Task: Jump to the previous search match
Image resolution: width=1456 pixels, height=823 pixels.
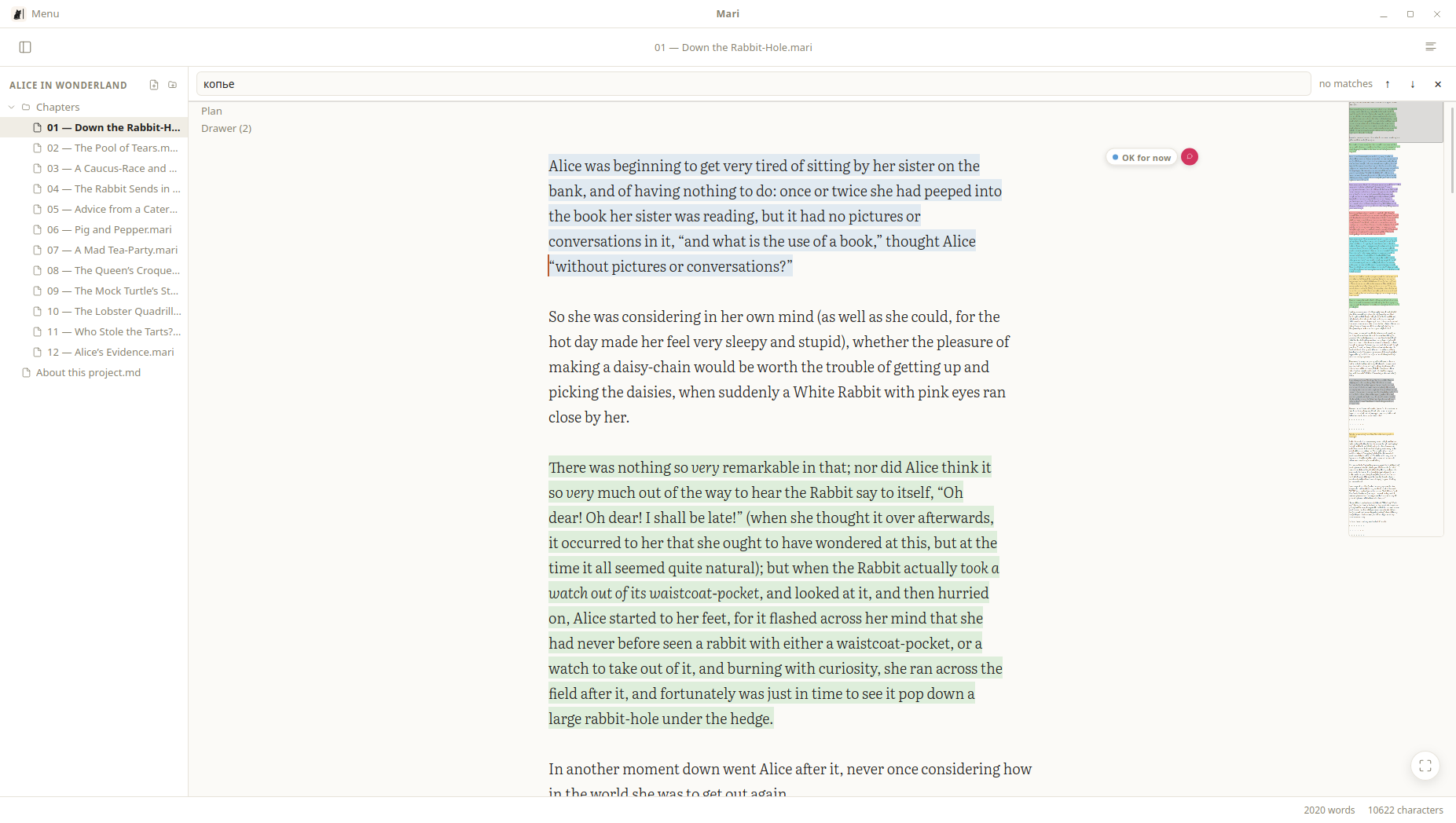Action: point(1388,84)
